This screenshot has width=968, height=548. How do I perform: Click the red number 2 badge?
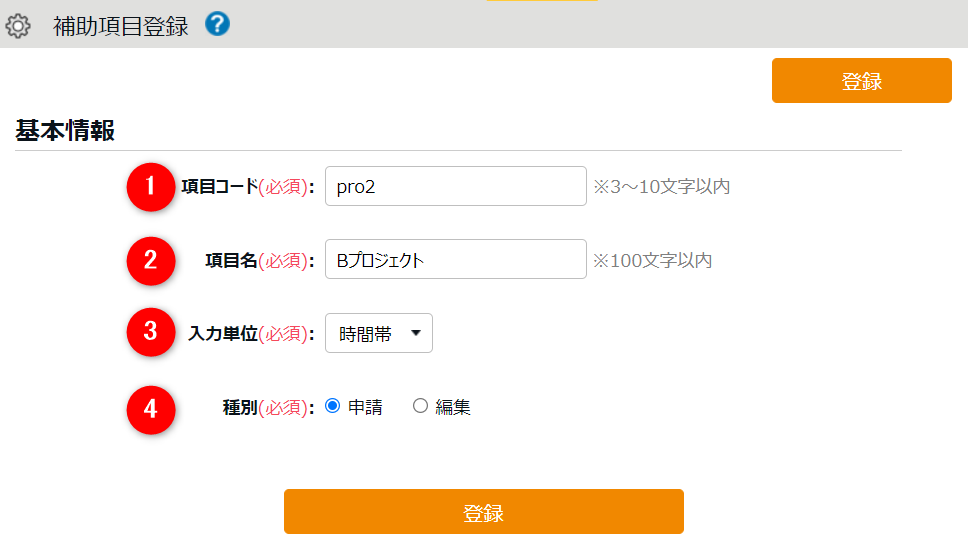[x=151, y=260]
